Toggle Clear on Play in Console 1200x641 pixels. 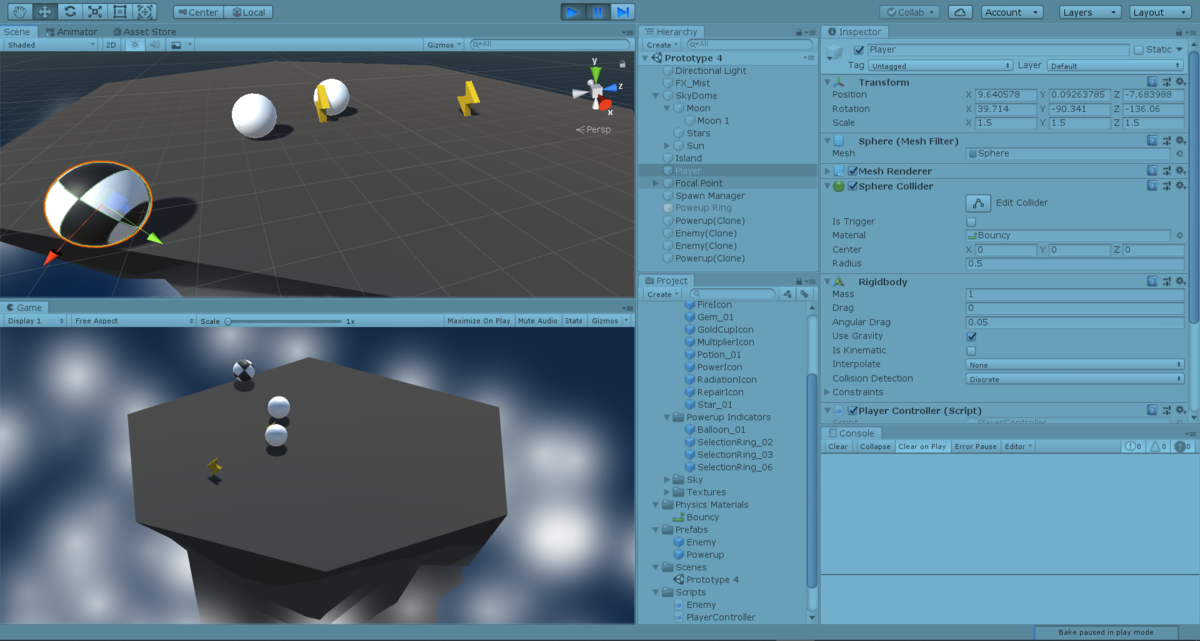922,447
